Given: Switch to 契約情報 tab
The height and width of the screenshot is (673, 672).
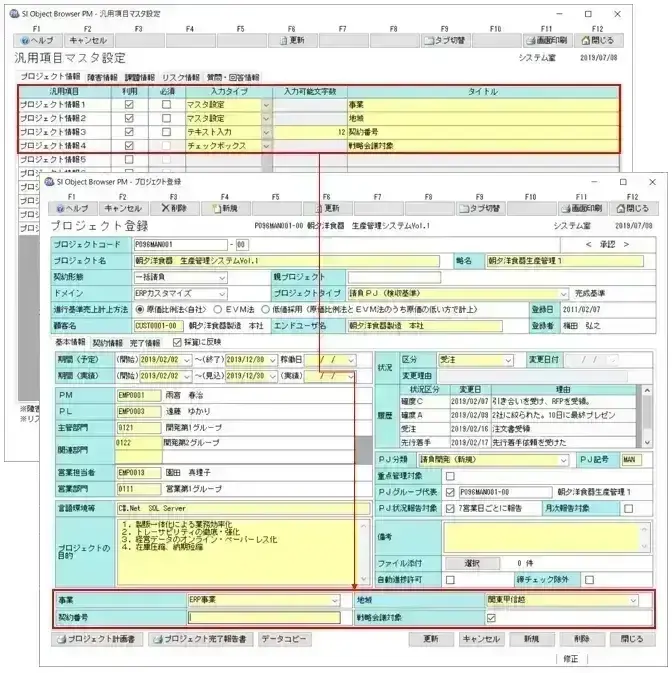Looking at the screenshot, I should [108, 343].
